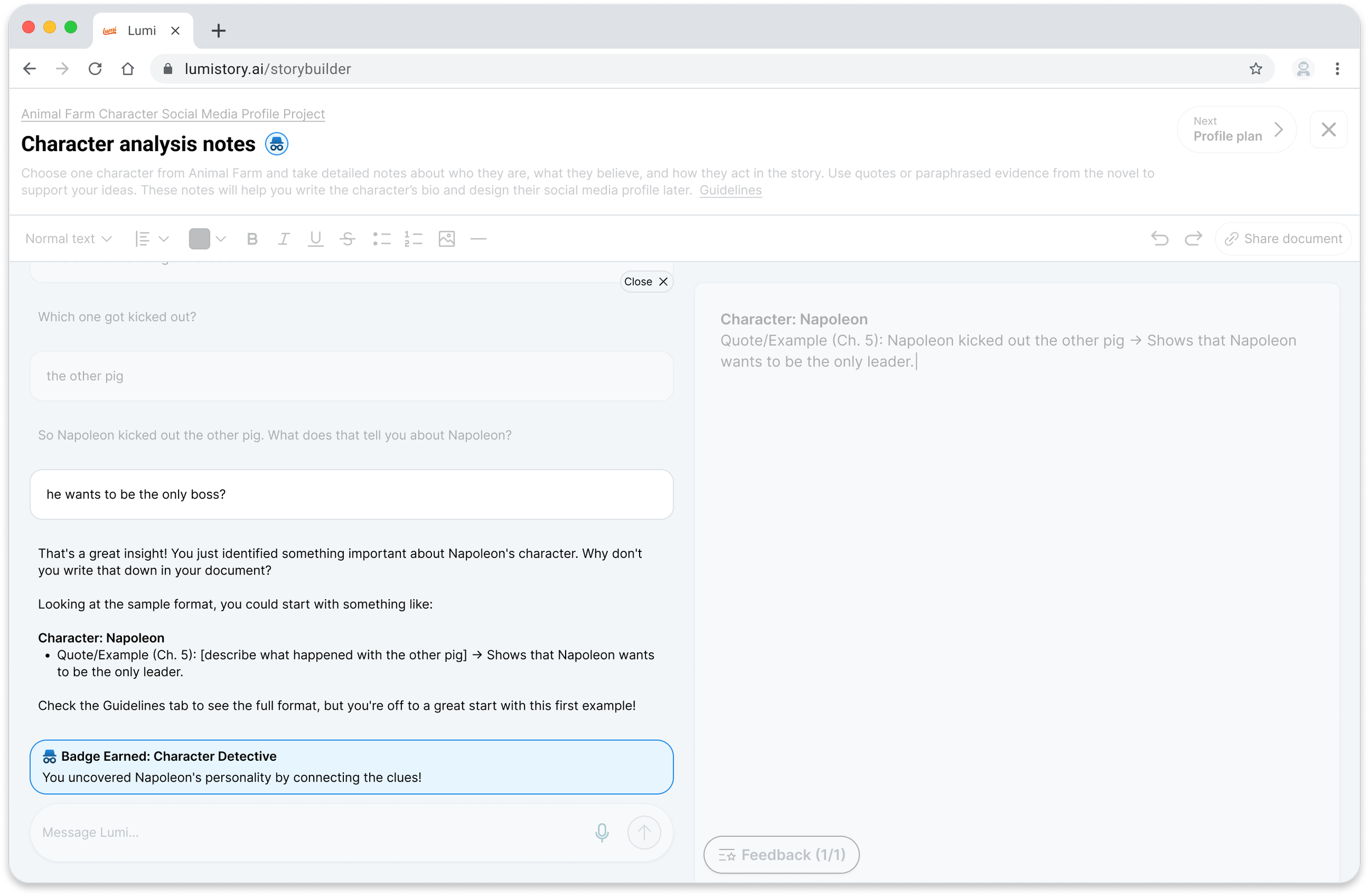This screenshot has height=896, width=1369.
Task: Expand the text color dropdown arrow
Action: pyautogui.click(x=221, y=239)
